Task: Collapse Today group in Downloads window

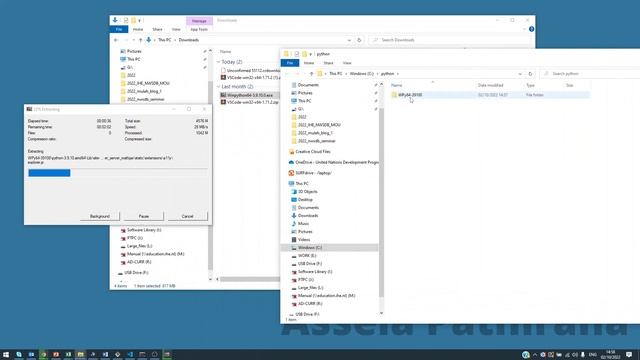Action: coord(219,62)
